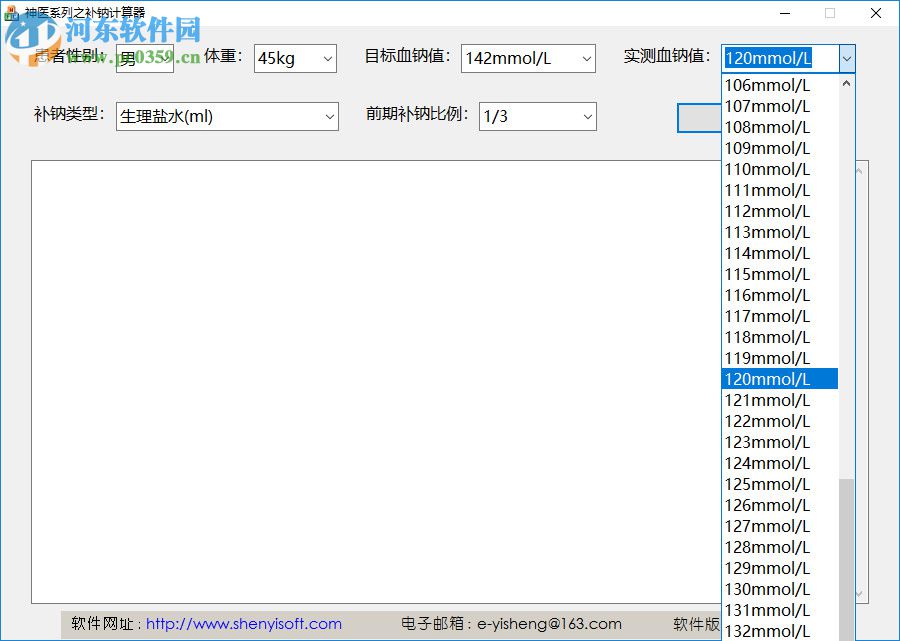Image resolution: width=900 pixels, height=641 pixels.
Task: Choose the 126mmol/L value
Action: [779, 505]
